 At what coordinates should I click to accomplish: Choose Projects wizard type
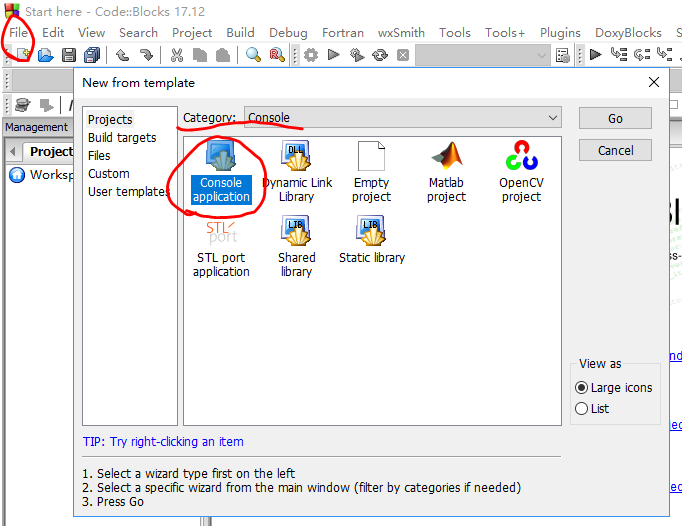tap(110, 120)
